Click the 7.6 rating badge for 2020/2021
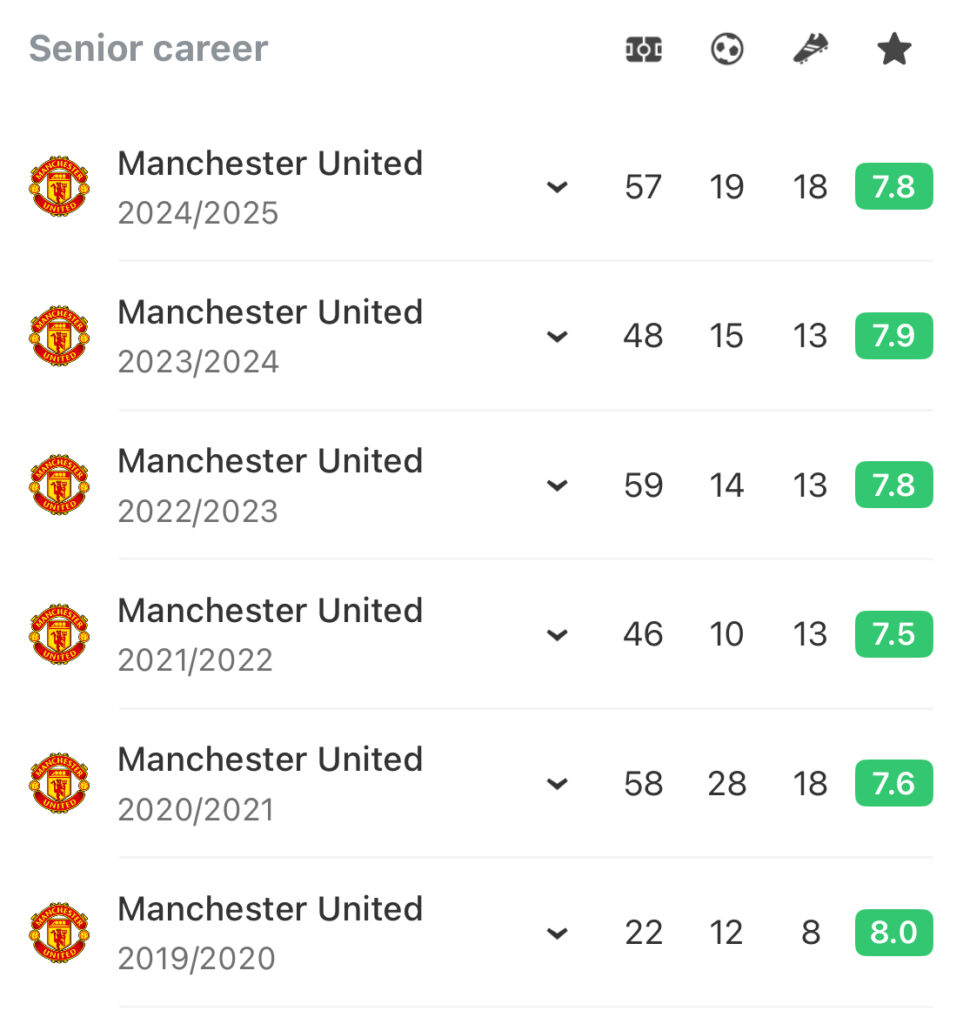The width and height of the screenshot is (963, 1024). (x=894, y=783)
